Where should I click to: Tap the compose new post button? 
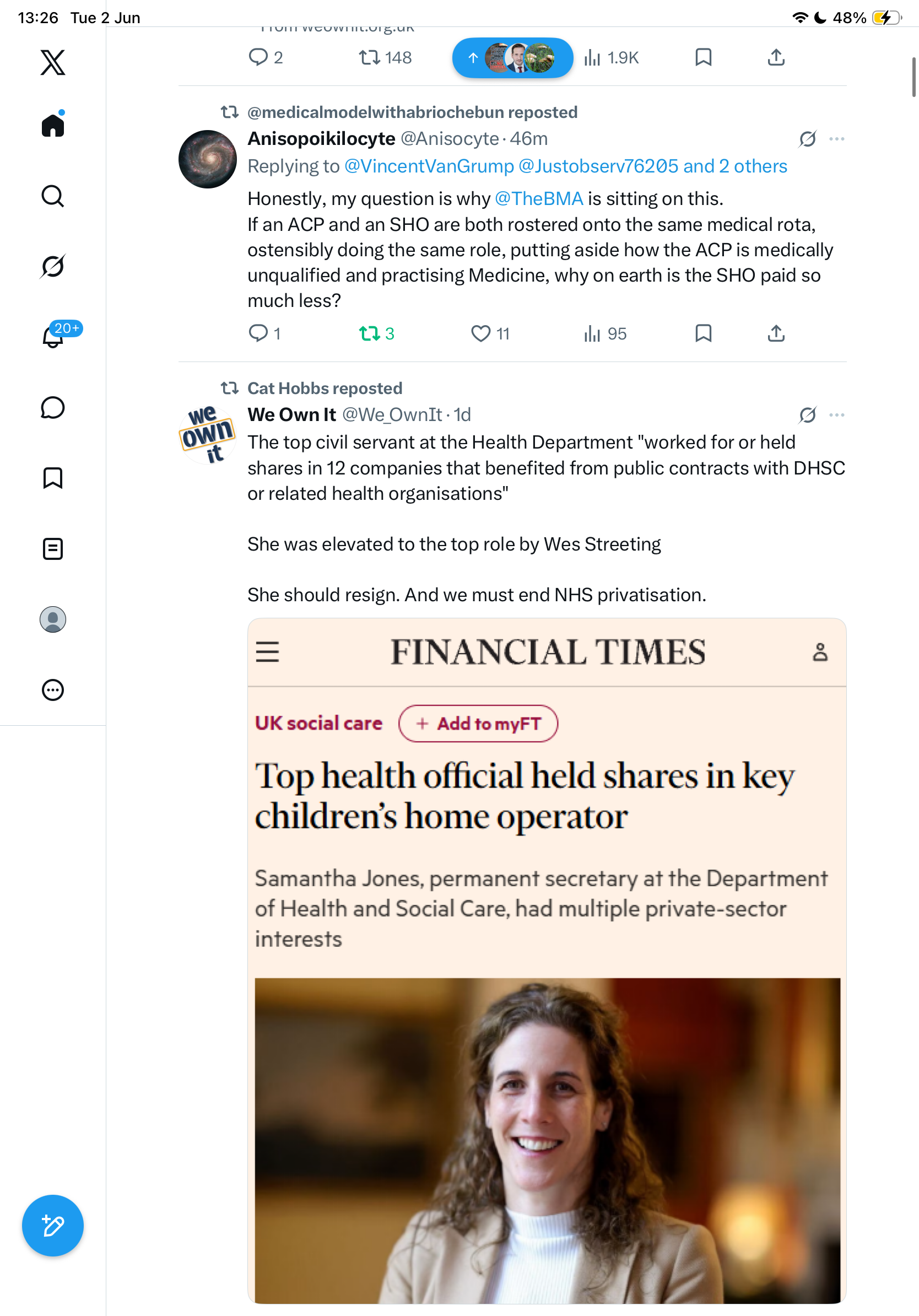(53, 1226)
